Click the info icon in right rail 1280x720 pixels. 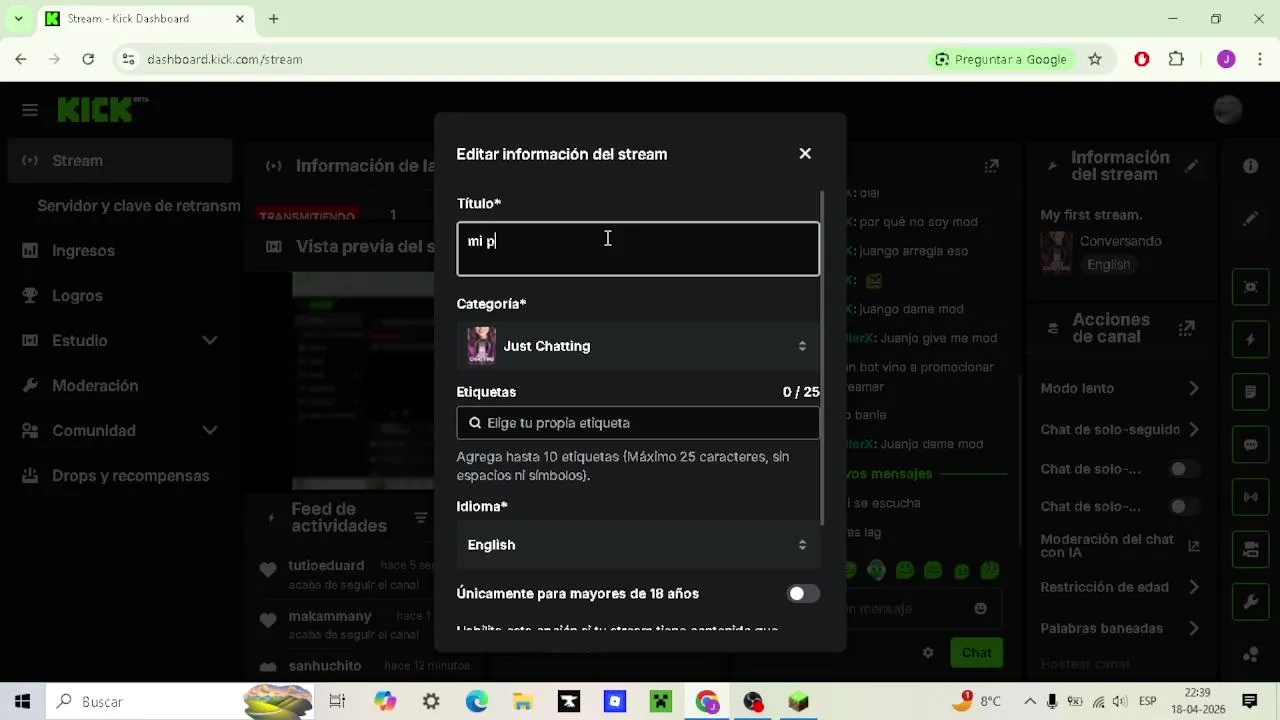[1250, 167]
